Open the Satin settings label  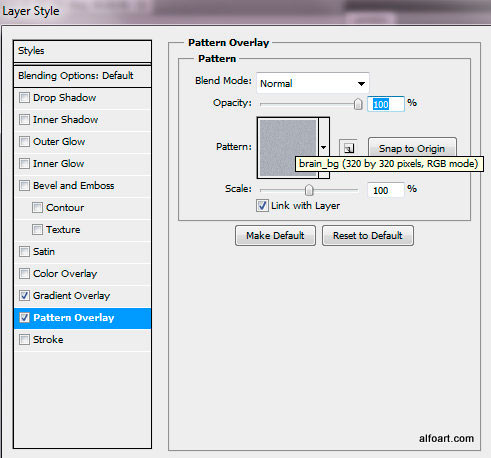[44, 252]
